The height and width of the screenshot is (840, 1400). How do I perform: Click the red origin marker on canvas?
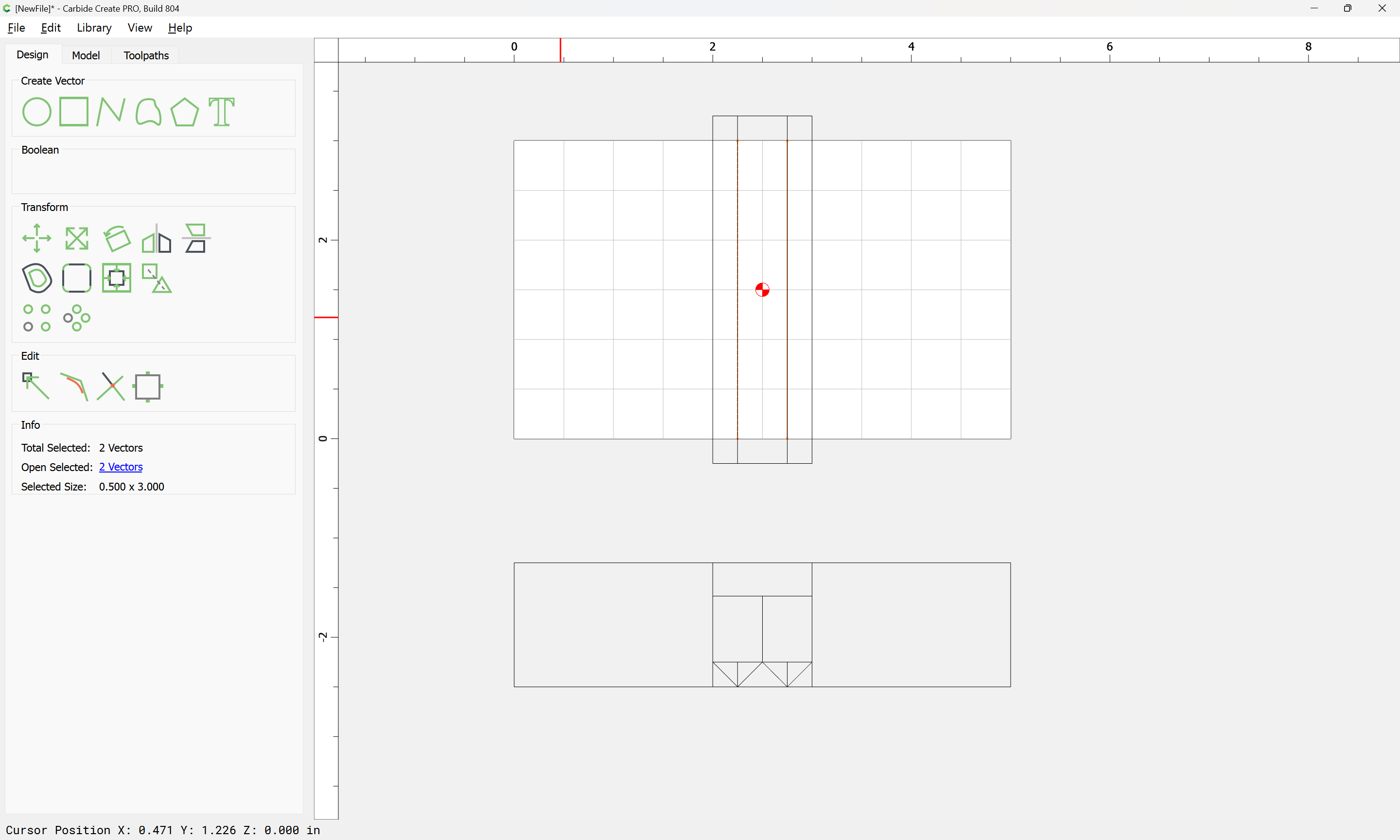pos(762,290)
